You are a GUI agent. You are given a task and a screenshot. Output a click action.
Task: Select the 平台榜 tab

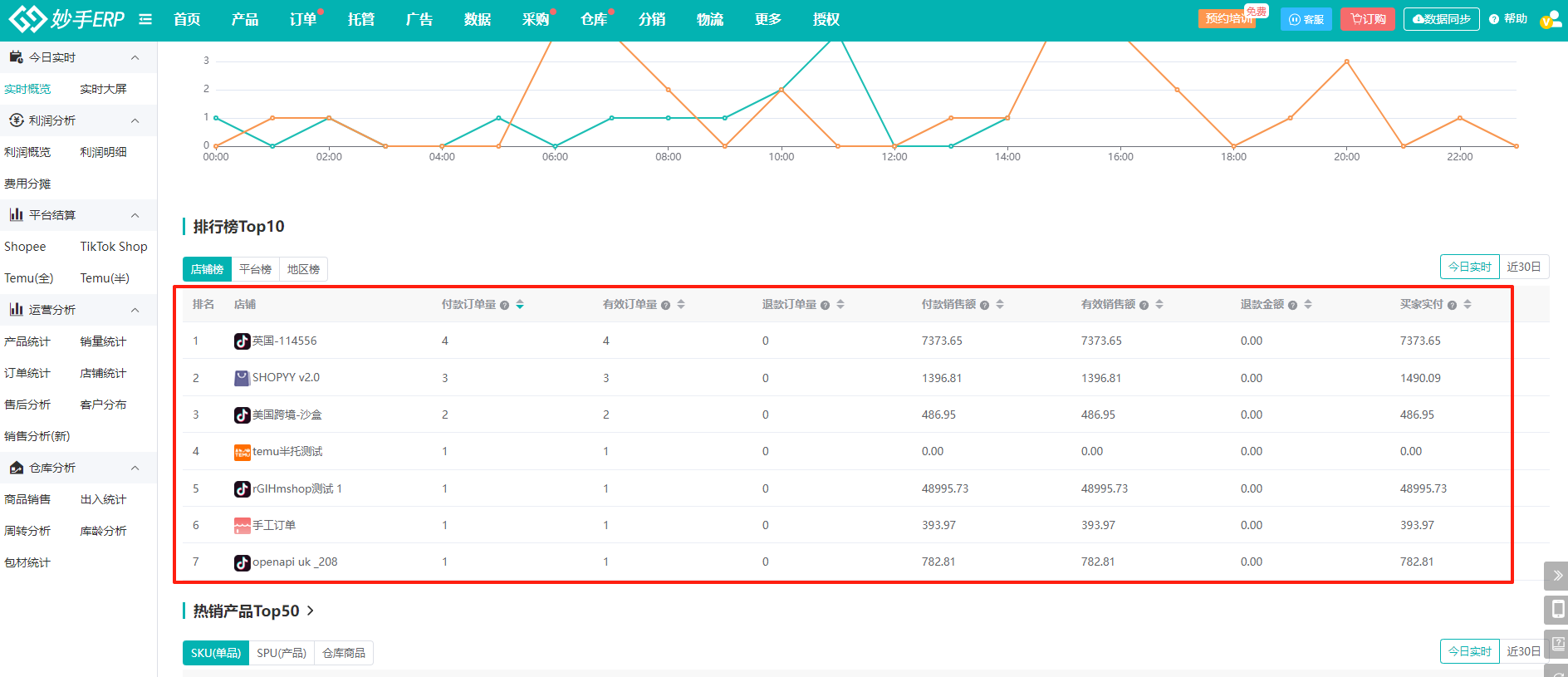(255, 269)
